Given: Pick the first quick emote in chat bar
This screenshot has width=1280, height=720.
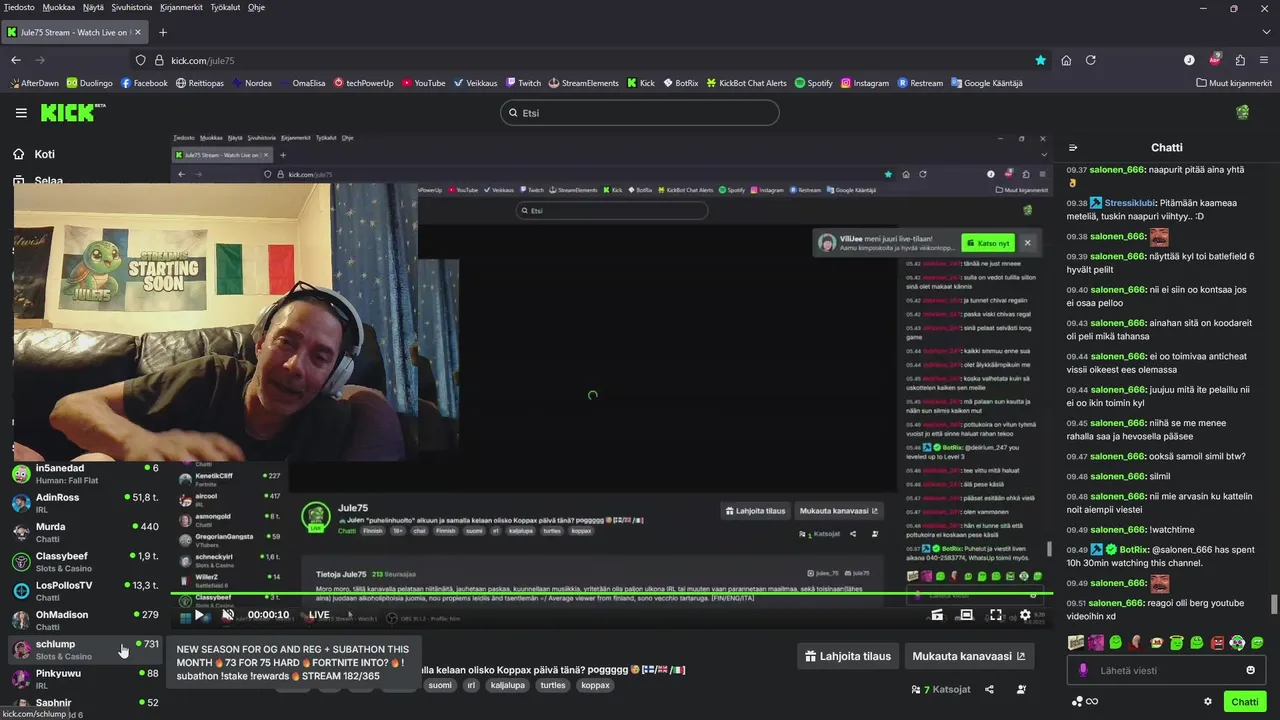Looking at the screenshot, I should [1075, 642].
